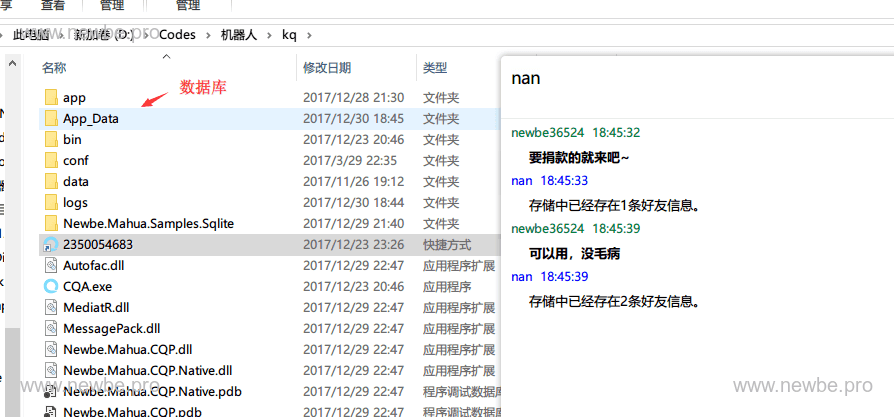Sort files by 名称 column header

coord(54,68)
